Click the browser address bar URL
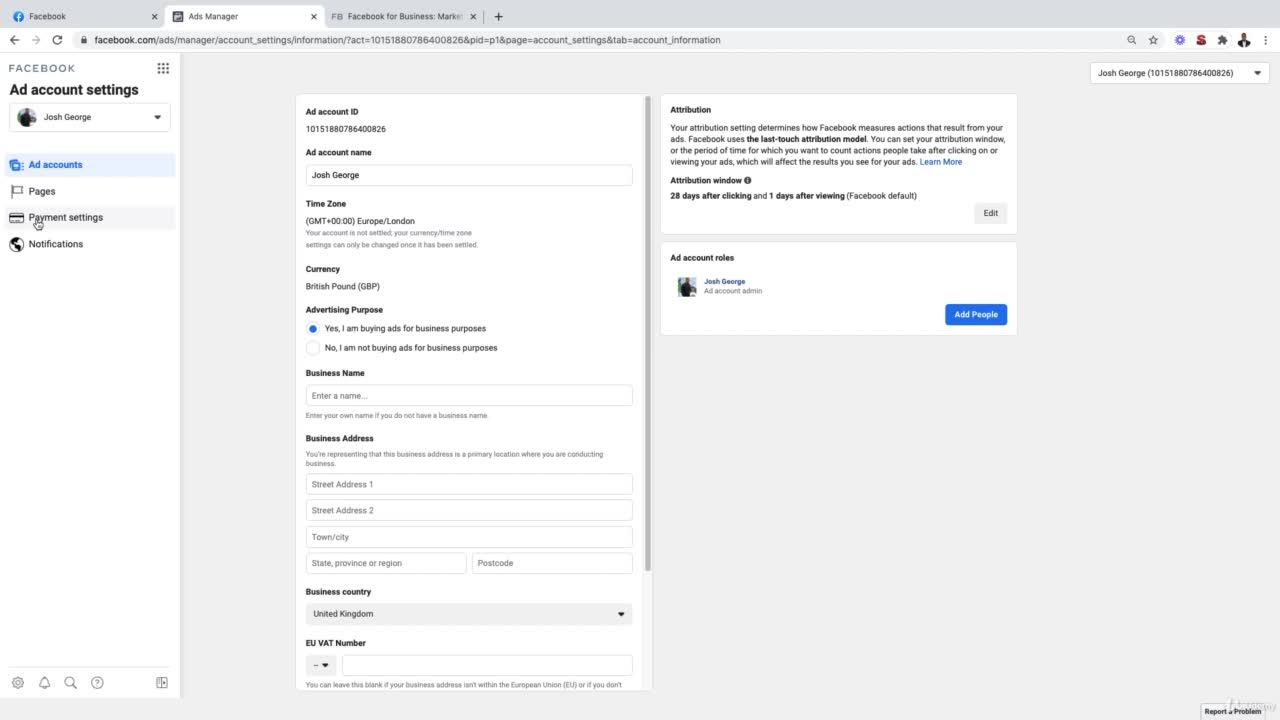The image size is (1280, 720). point(407,40)
